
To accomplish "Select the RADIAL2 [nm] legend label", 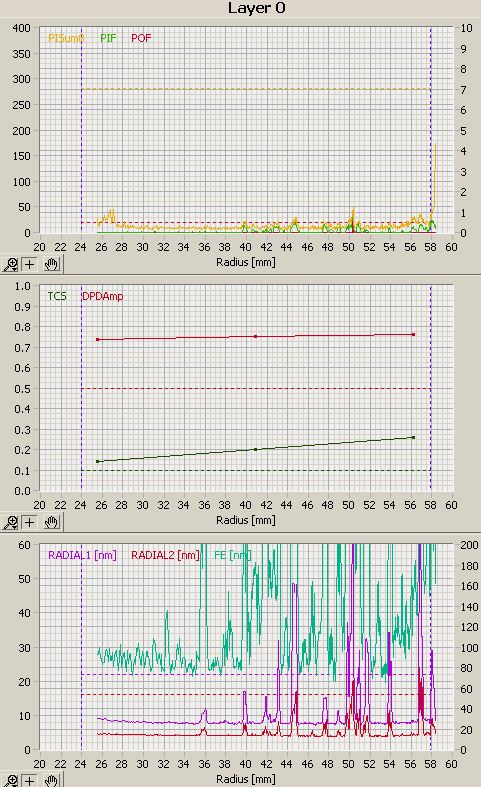I will click(x=165, y=555).
